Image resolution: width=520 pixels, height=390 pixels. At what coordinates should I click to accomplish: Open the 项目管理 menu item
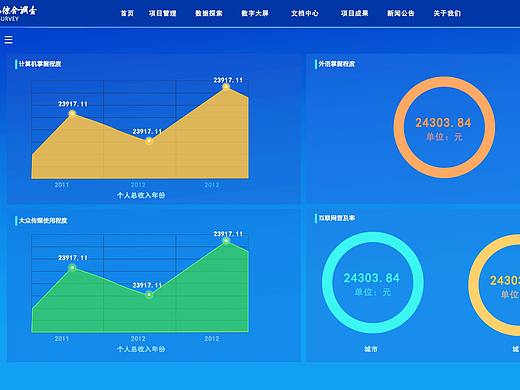click(x=163, y=13)
